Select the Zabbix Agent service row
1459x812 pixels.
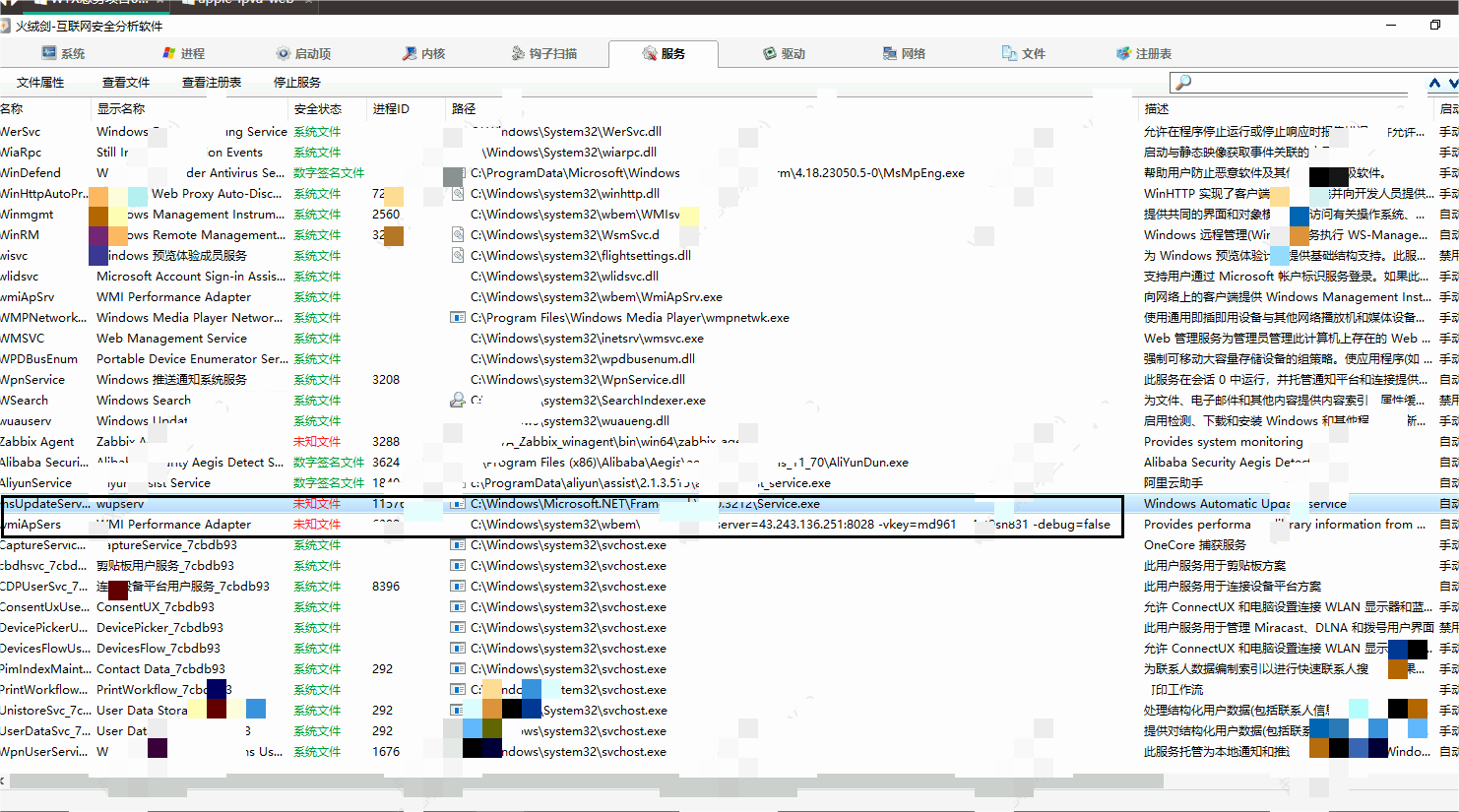(x=729, y=442)
